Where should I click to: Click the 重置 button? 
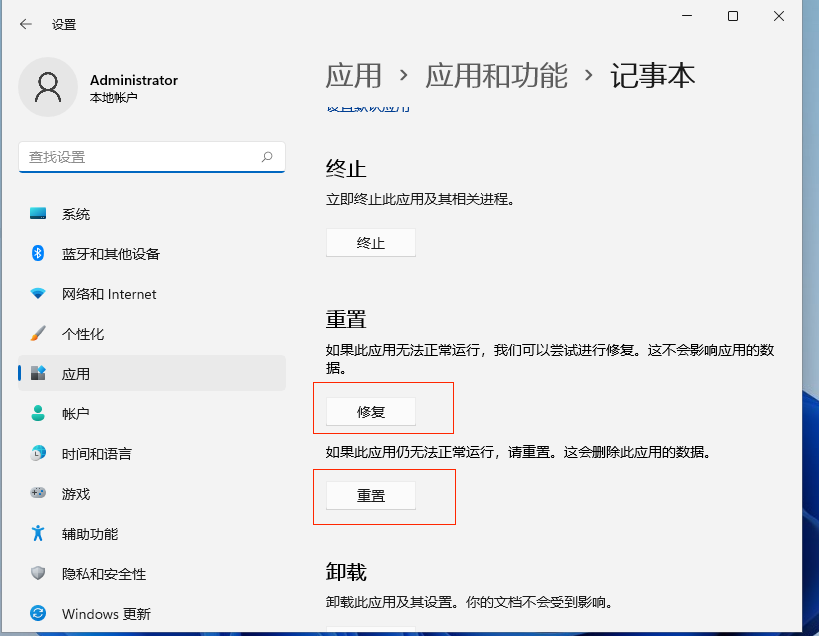click(371, 496)
